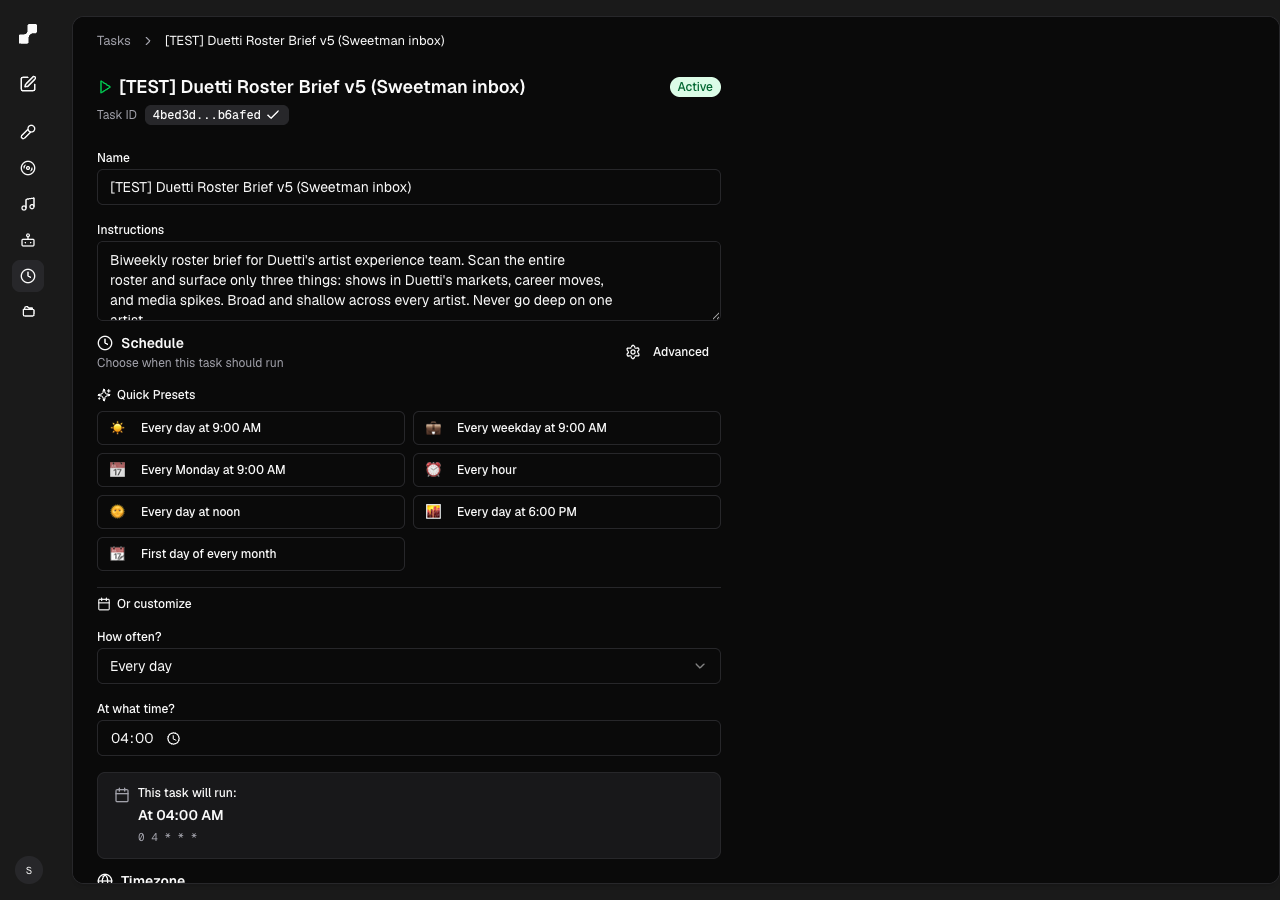Open the compose icon in the sidebar

[28, 84]
